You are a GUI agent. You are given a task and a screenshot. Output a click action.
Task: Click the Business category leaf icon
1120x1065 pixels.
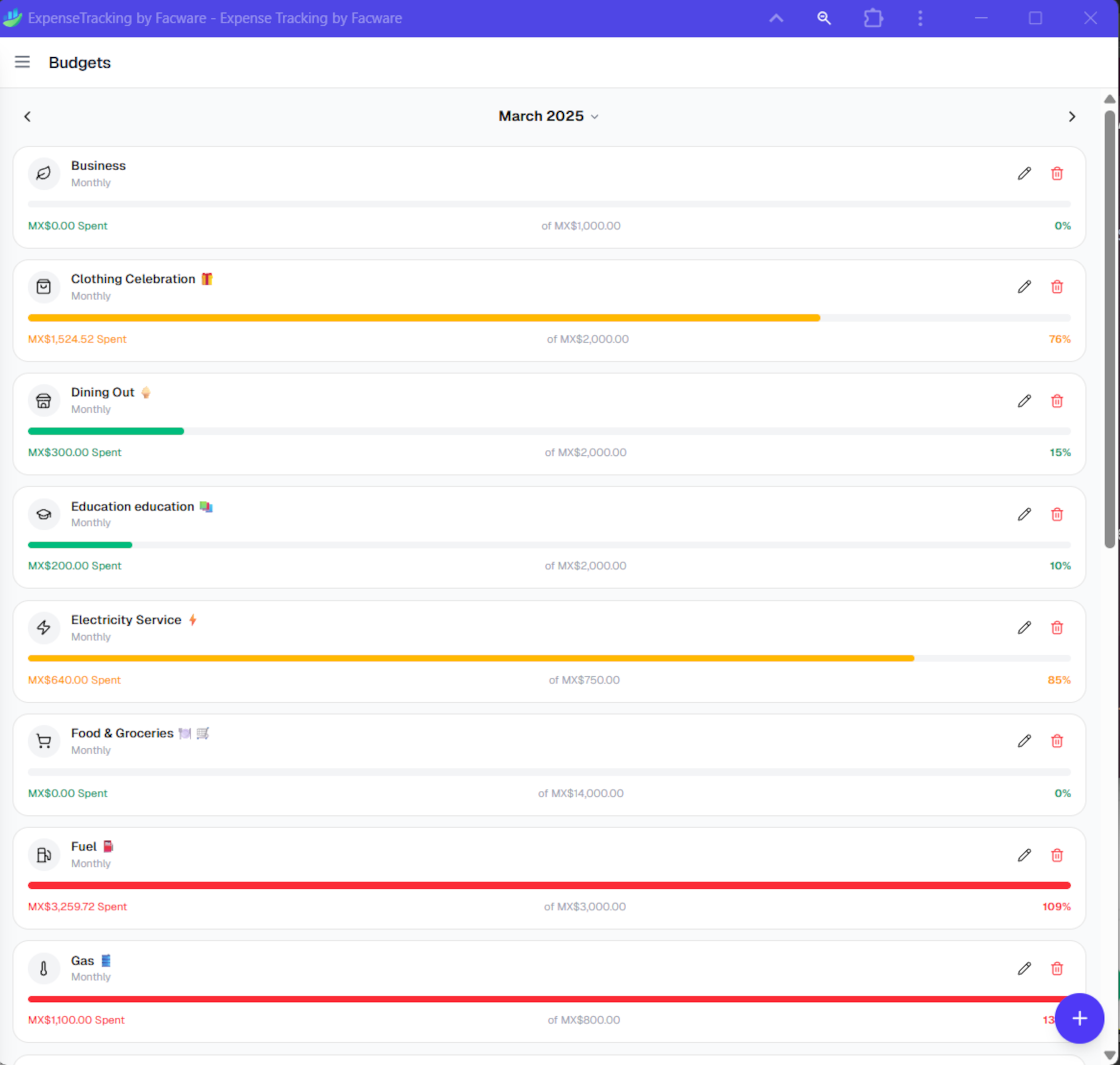(44, 173)
